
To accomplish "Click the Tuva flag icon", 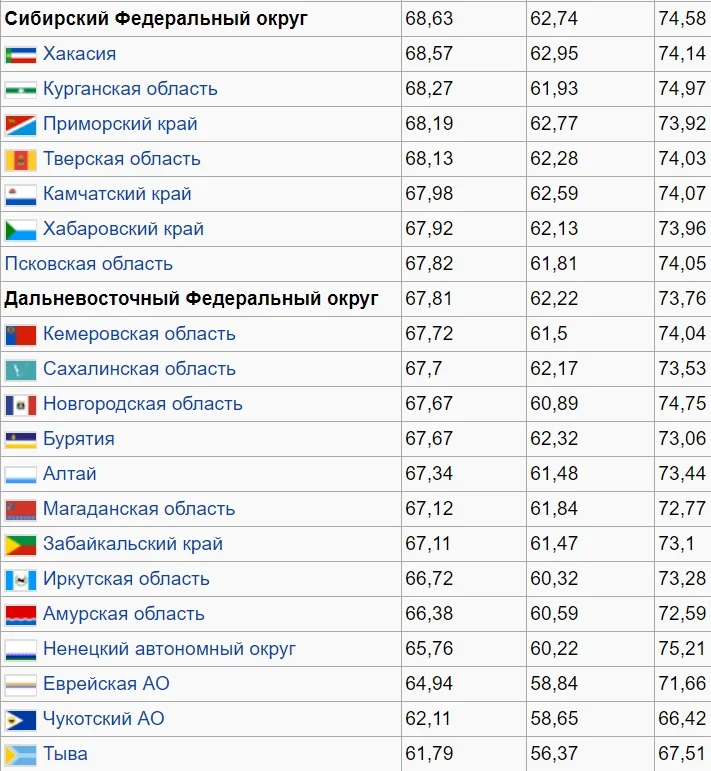I will point(21,755).
